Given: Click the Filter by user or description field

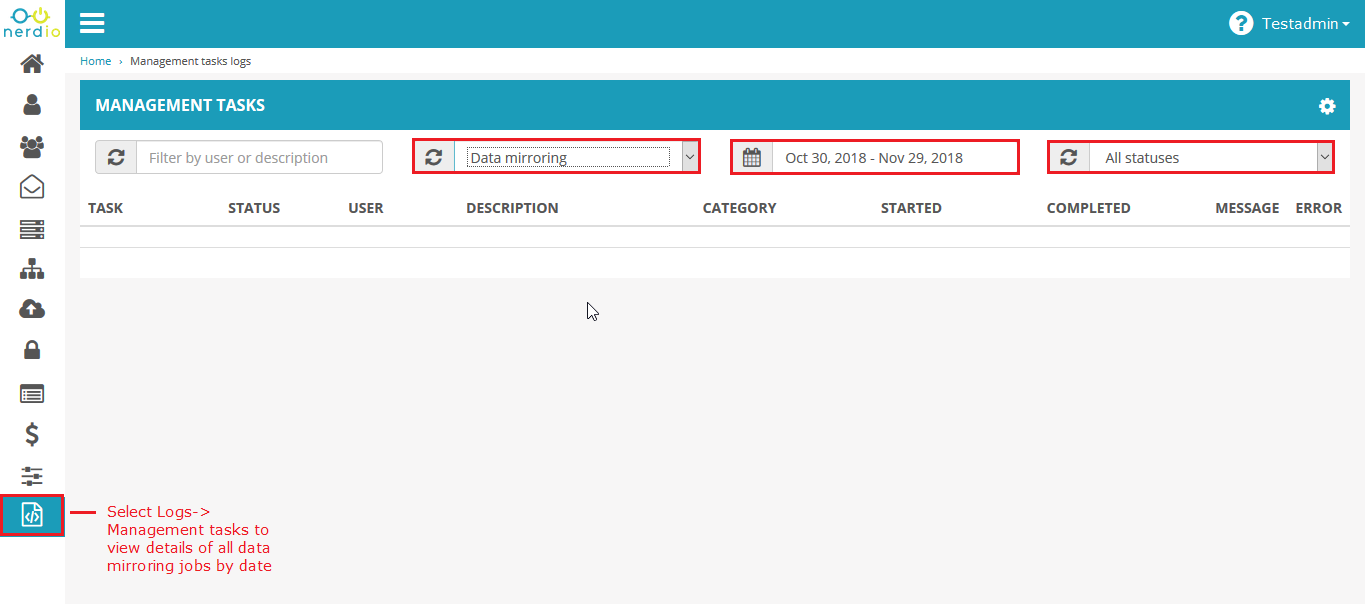Looking at the screenshot, I should [x=259, y=157].
